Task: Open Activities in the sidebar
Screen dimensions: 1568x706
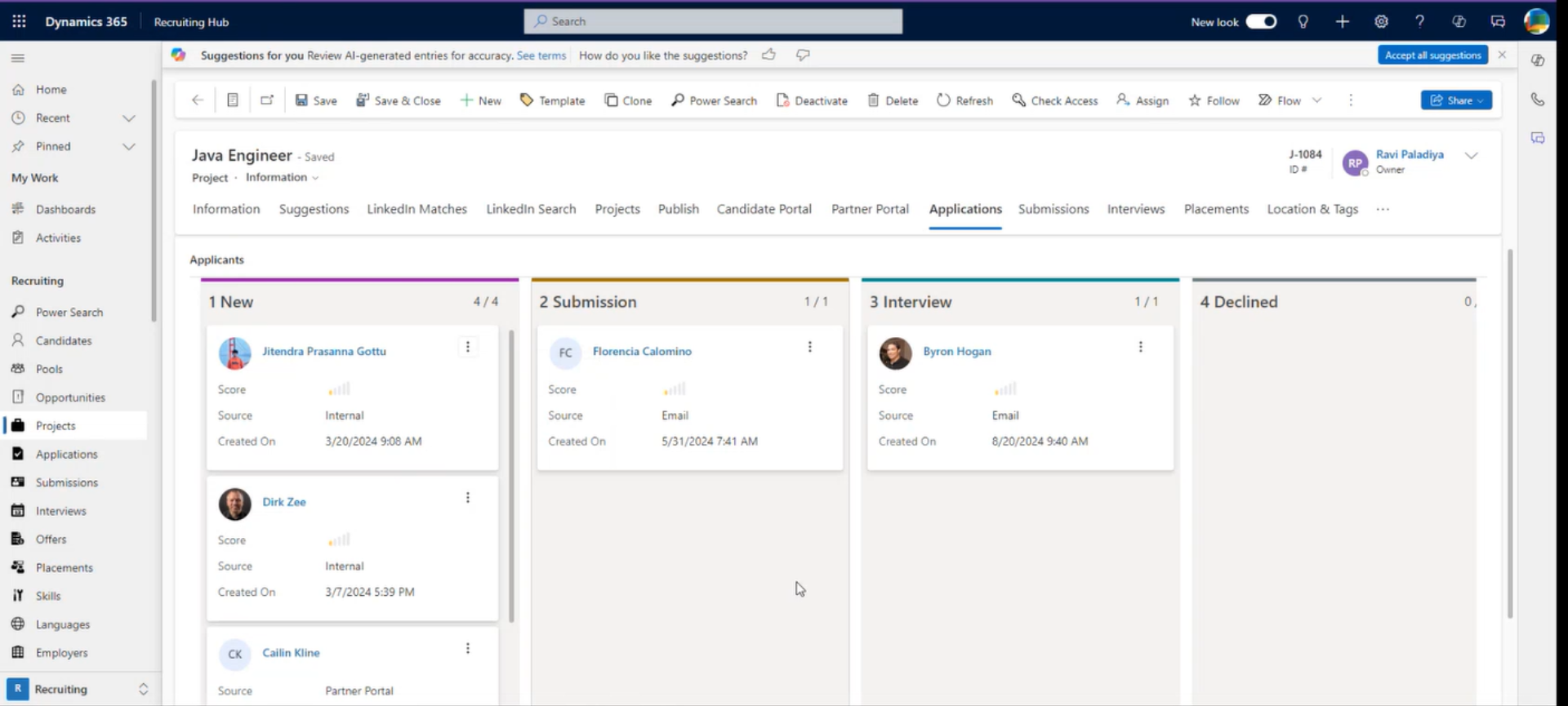Action: pos(58,238)
